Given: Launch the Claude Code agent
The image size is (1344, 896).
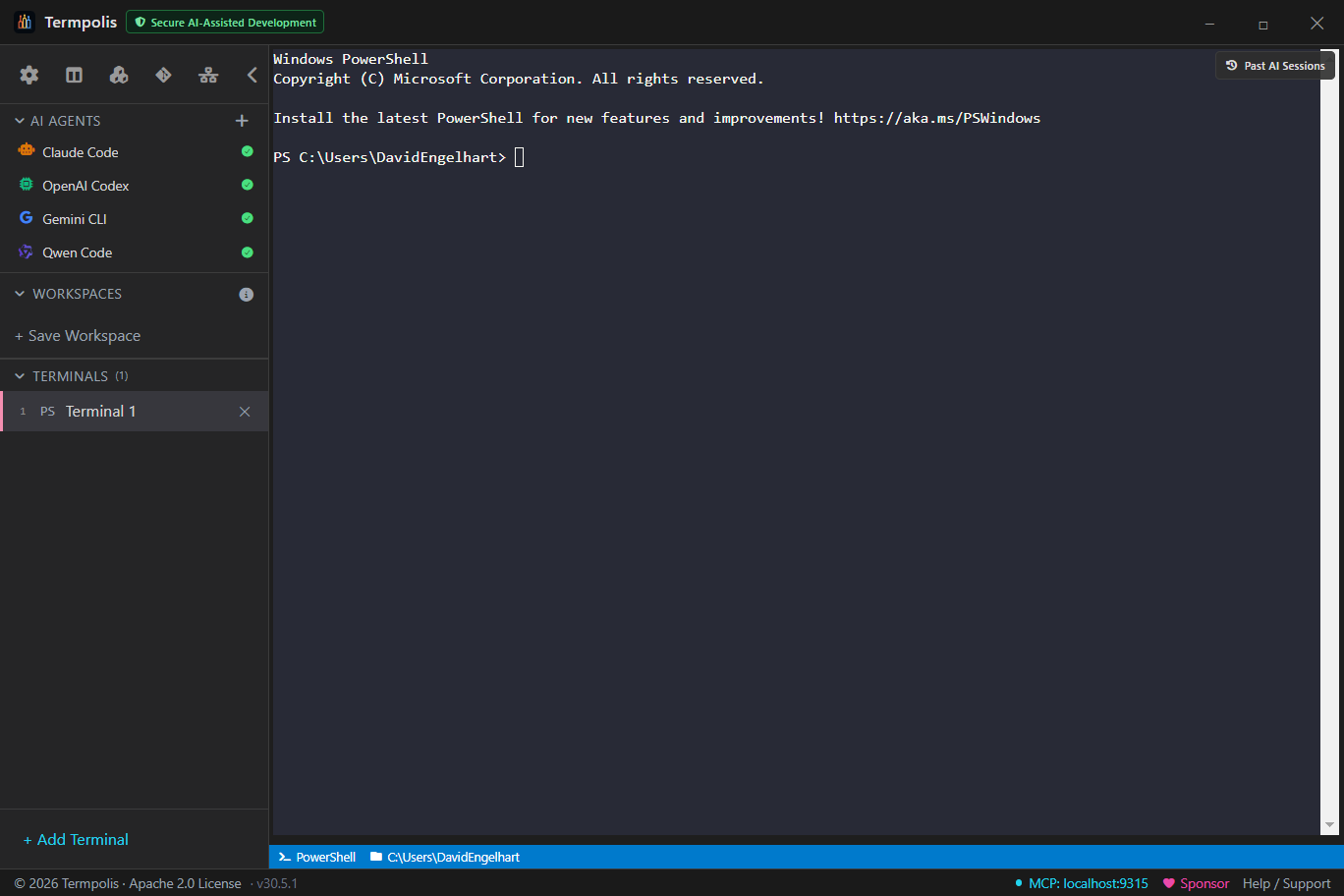Looking at the screenshot, I should click(135, 152).
